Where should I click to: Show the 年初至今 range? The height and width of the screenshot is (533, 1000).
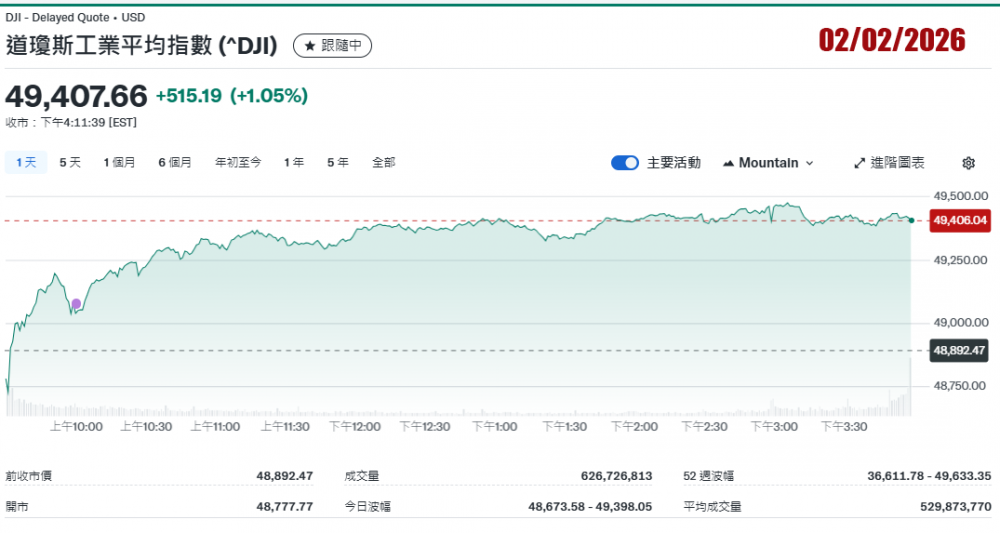pyautogui.click(x=238, y=162)
